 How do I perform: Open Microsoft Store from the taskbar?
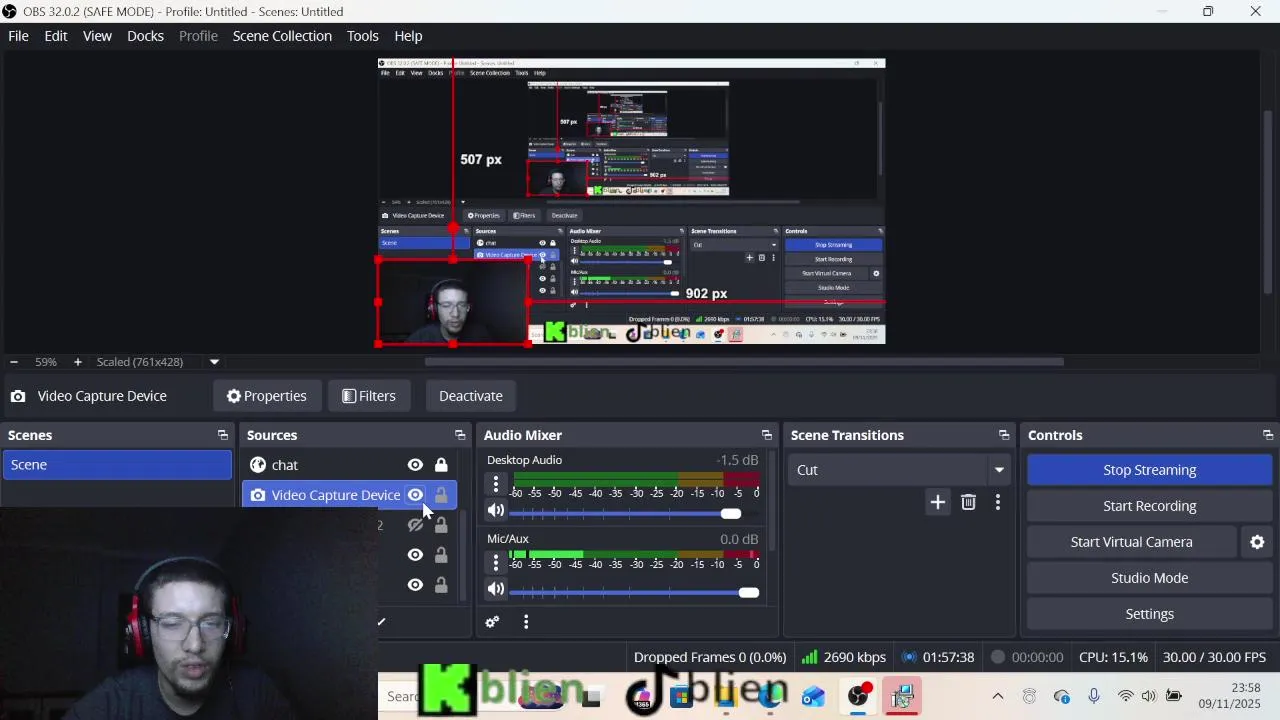[681, 696]
